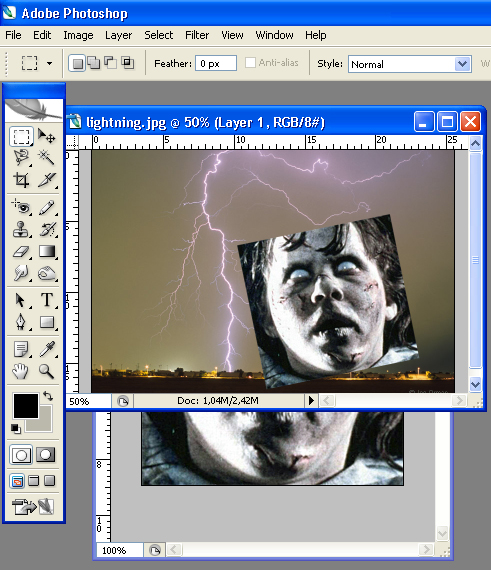Open the Edit menu
The image size is (491, 570).
(x=42, y=35)
